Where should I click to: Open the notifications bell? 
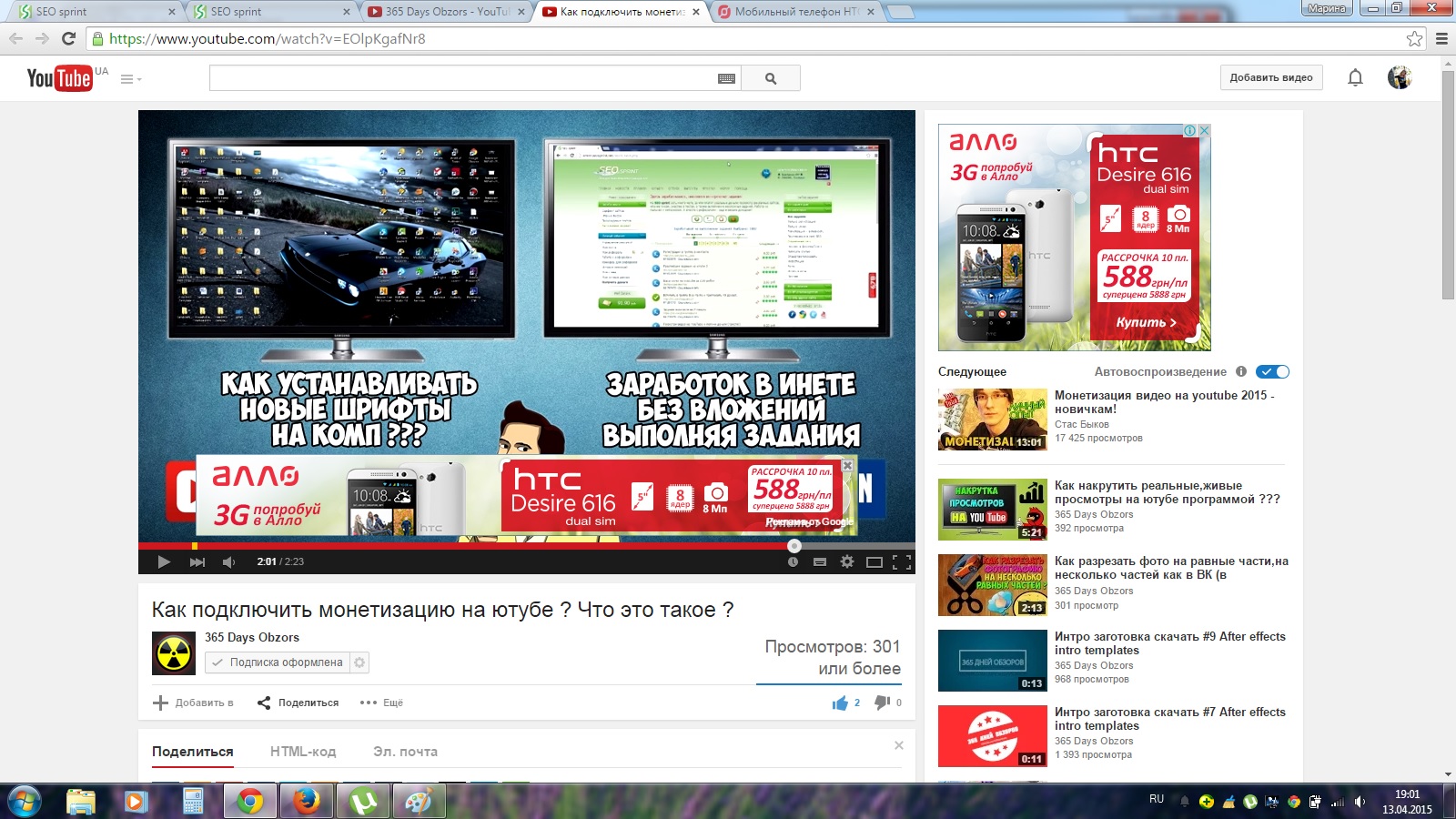[1355, 77]
